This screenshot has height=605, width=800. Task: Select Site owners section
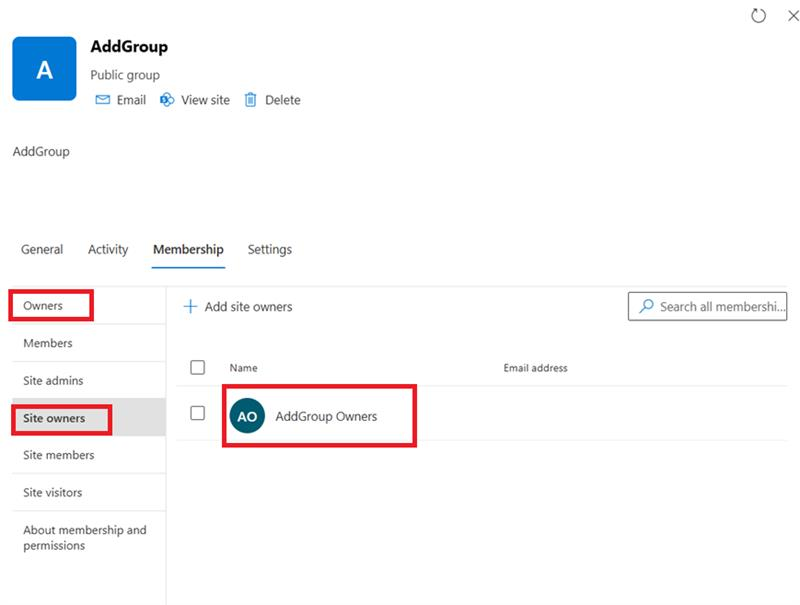tap(54, 418)
